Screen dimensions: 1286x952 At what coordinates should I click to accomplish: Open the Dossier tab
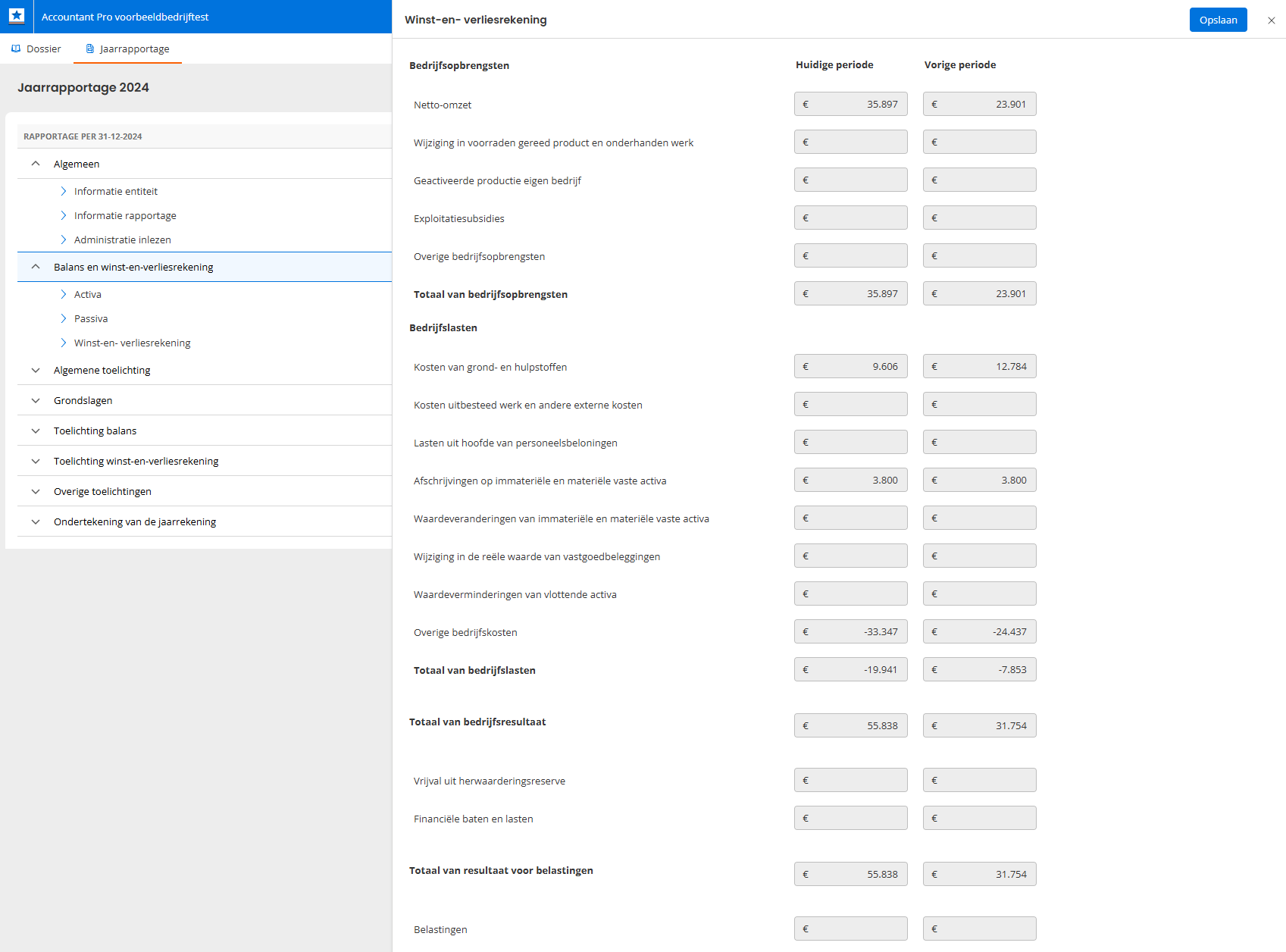point(36,49)
